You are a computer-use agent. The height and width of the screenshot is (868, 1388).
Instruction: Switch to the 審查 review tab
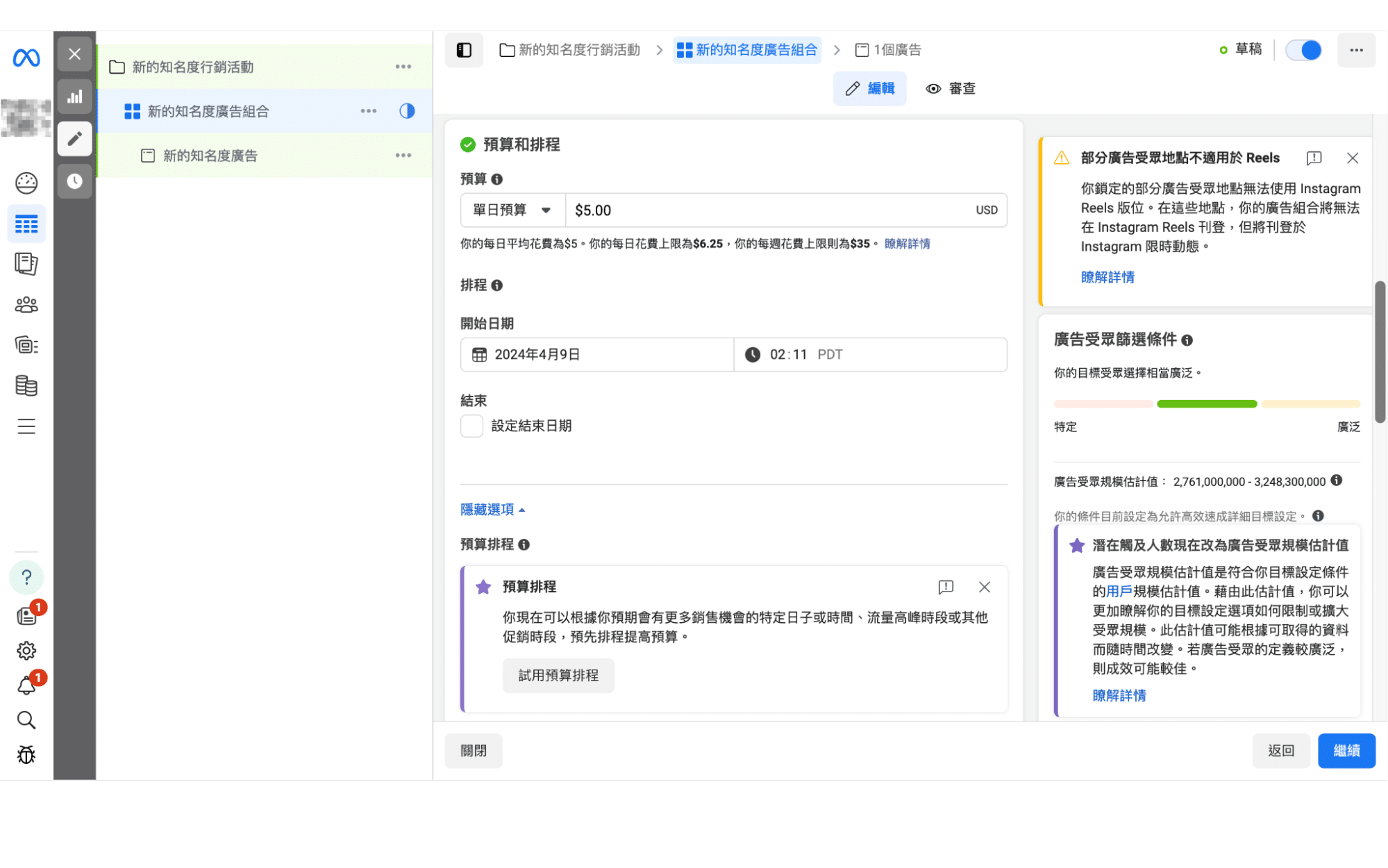point(950,88)
